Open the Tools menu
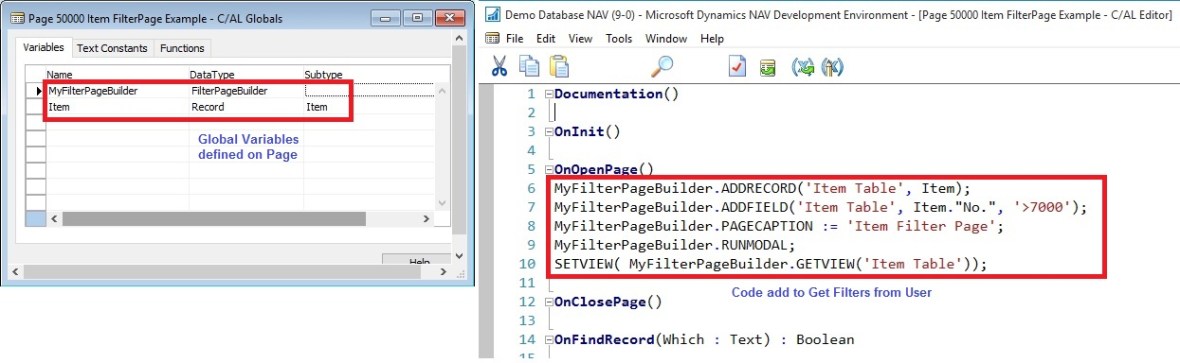This screenshot has height=363, width=1180. pos(619,38)
